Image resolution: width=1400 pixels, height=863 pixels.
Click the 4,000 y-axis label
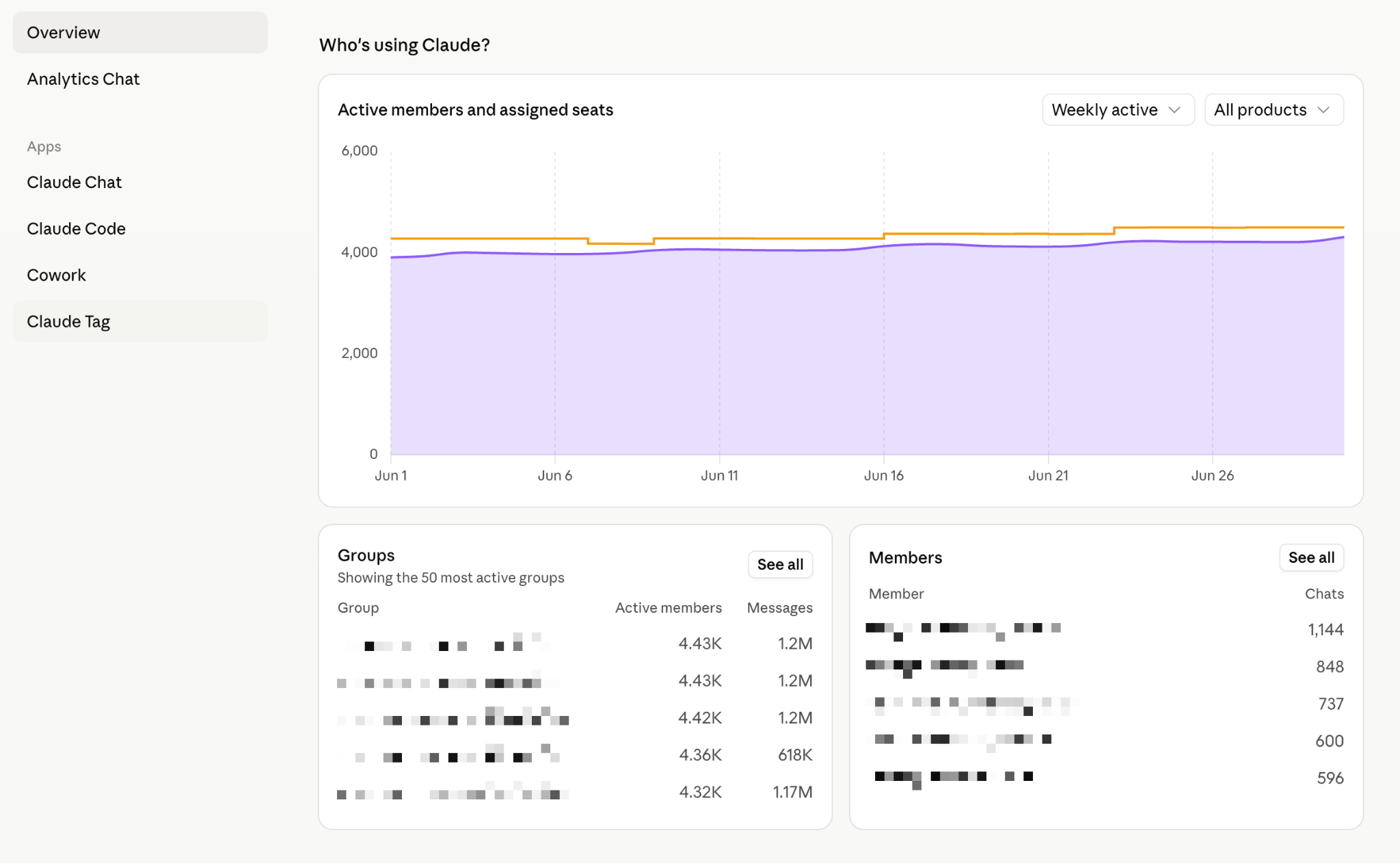coord(359,252)
